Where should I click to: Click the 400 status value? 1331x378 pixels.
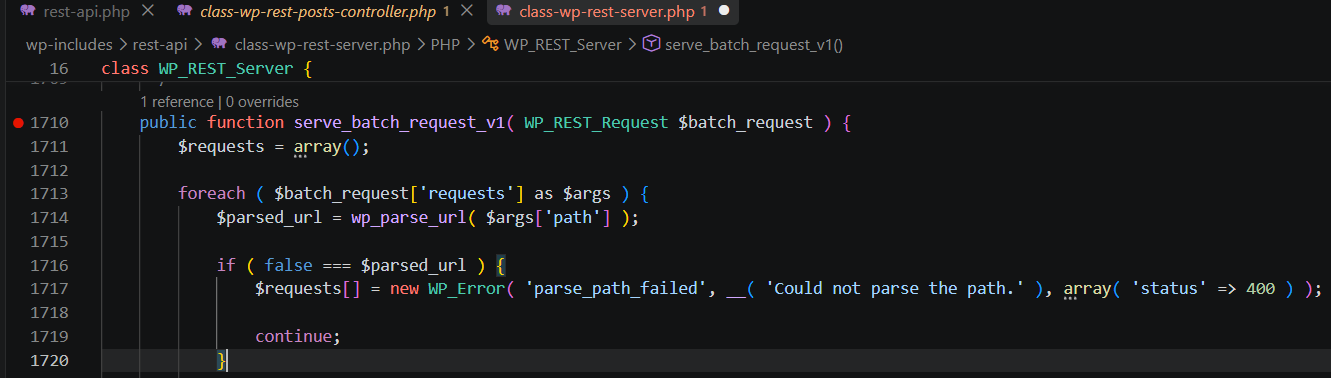click(x=1261, y=288)
